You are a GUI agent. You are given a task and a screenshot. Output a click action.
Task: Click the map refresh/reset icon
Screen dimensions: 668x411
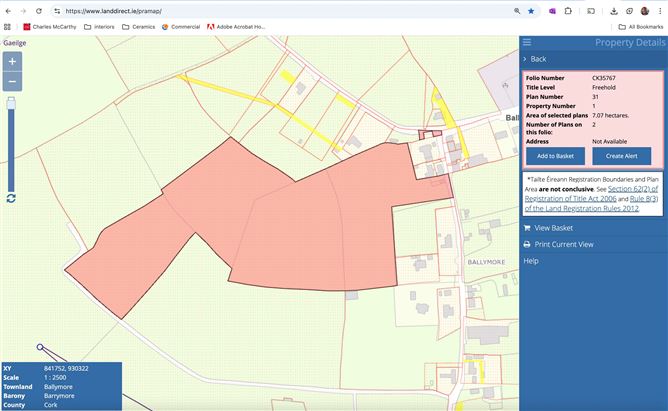coord(11,198)
